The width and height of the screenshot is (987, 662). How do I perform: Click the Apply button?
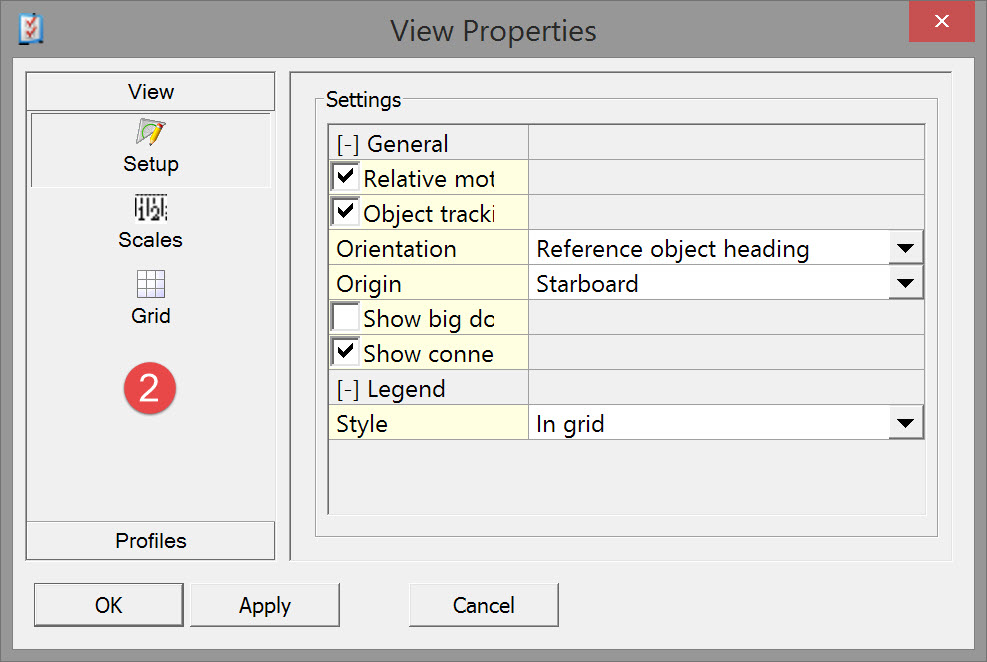[265, 605]
